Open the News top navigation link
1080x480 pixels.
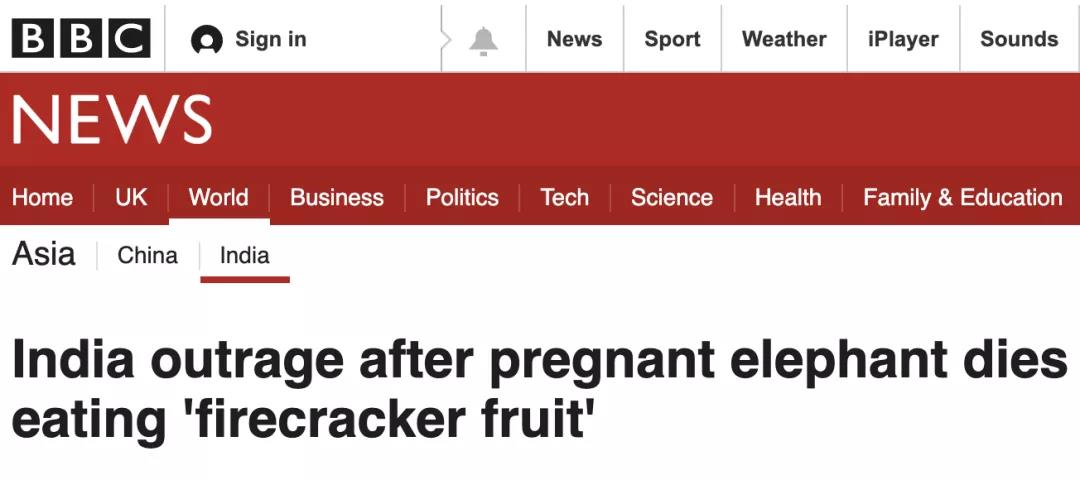click(x=574, y=39)
